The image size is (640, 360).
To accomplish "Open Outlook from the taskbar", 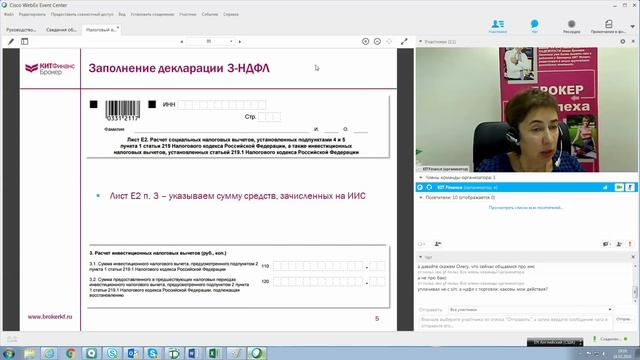I will point(133,353).
